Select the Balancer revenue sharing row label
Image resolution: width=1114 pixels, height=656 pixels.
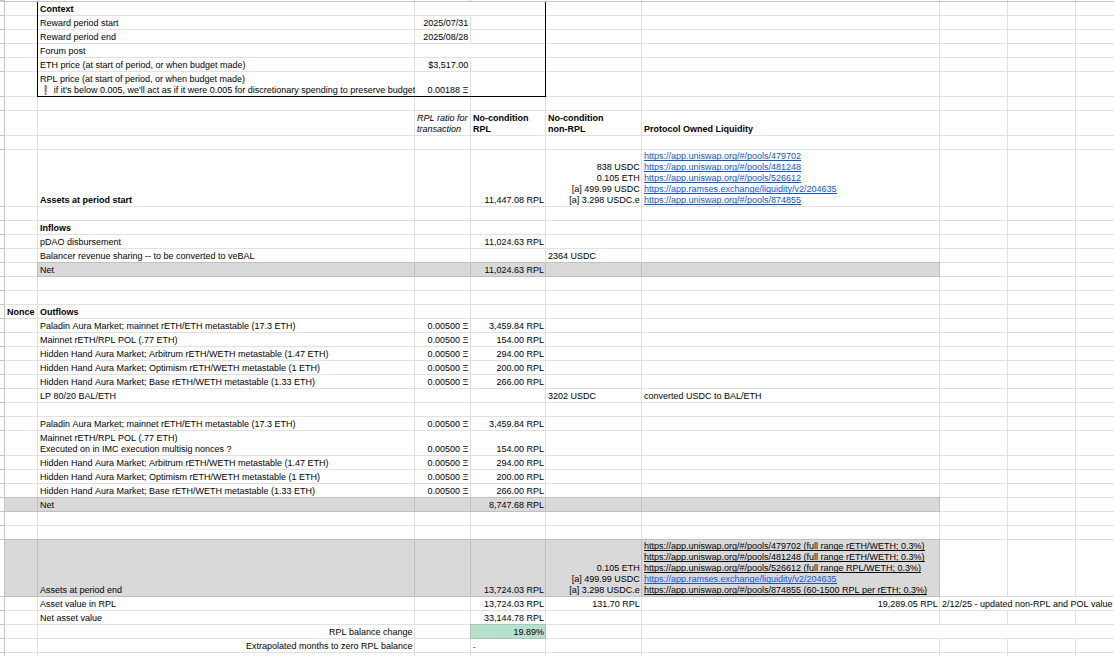pos(147,256)
